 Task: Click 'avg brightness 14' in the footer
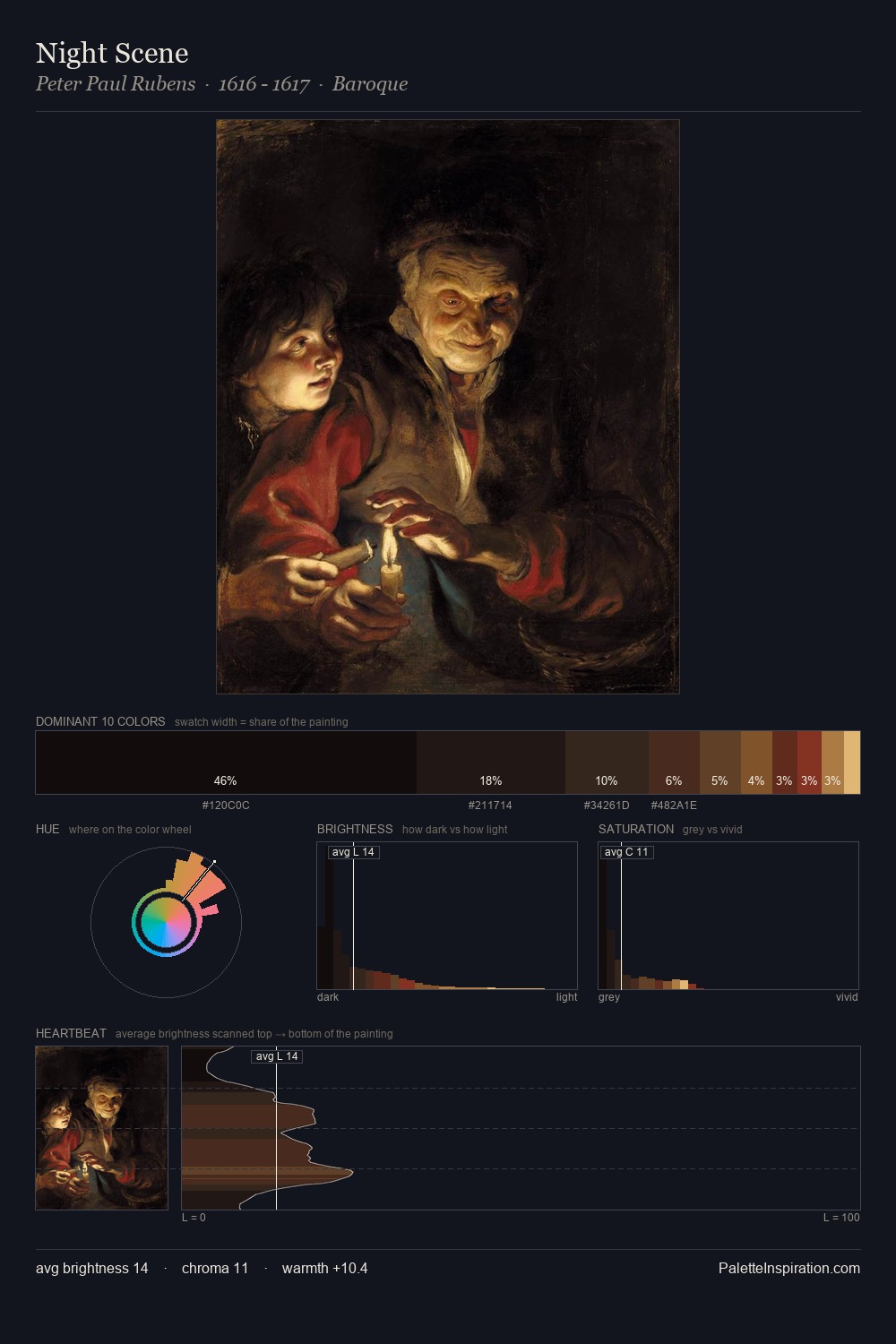[x=92, y=1268]
